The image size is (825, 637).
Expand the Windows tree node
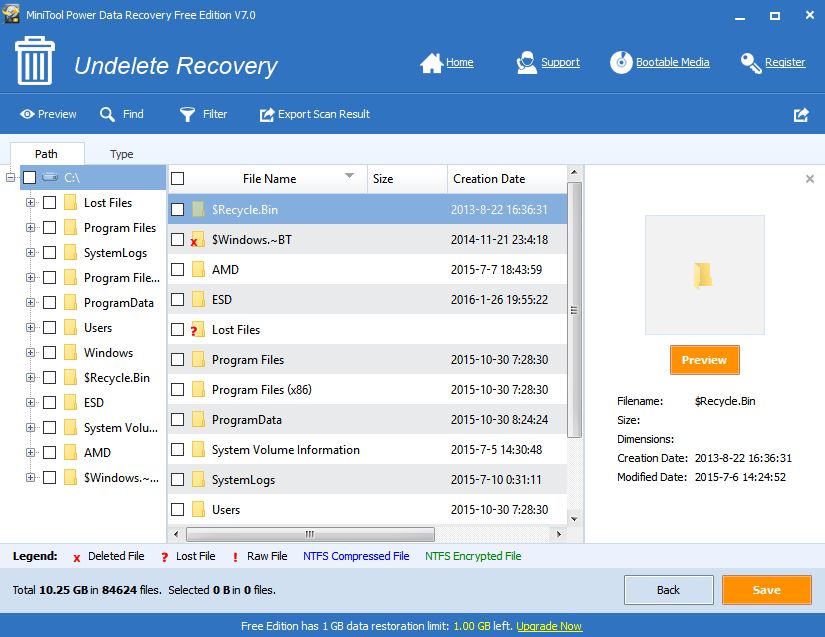[31, 352]
